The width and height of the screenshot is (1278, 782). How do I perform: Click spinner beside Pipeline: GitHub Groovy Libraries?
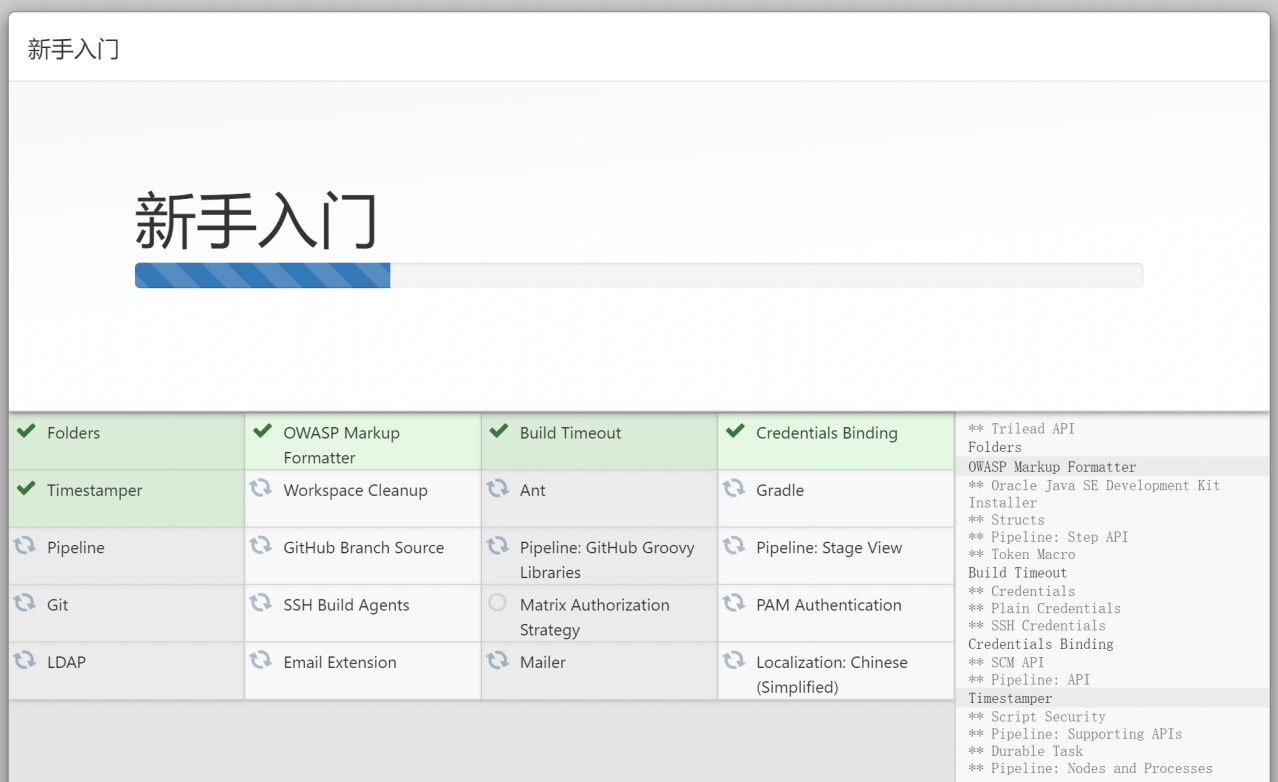coord(497,546)
